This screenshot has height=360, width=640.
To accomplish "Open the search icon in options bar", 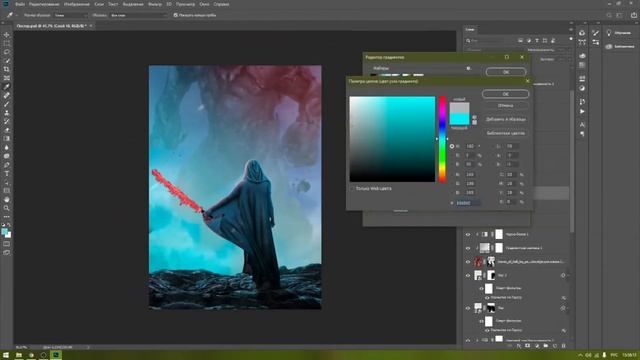I will (x=609, y=15).
